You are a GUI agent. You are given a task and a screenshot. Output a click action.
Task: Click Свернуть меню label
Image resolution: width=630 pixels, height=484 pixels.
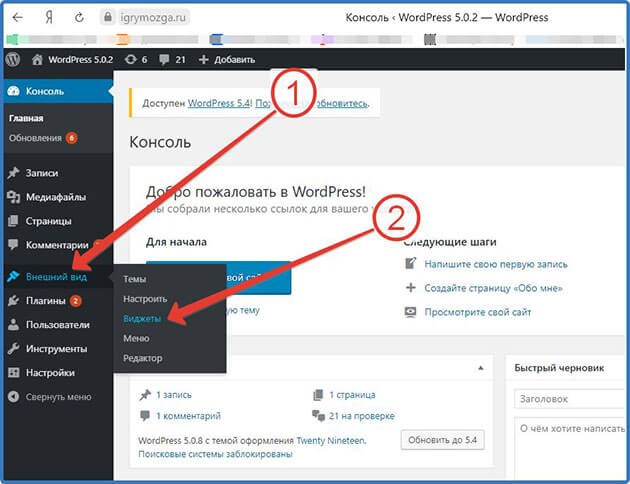[59, 397]
